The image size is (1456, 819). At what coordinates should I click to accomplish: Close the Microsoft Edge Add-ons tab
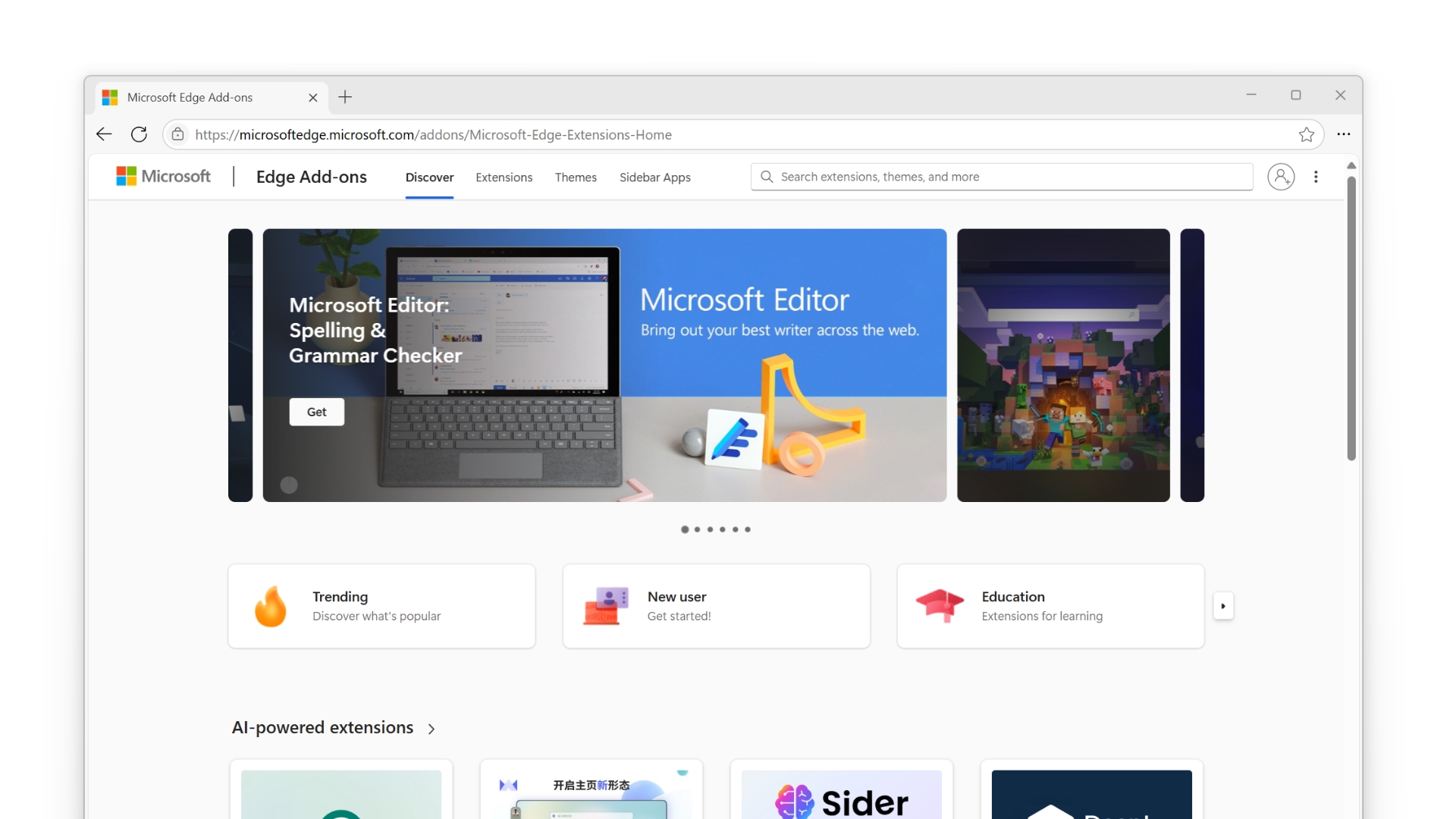312,98
